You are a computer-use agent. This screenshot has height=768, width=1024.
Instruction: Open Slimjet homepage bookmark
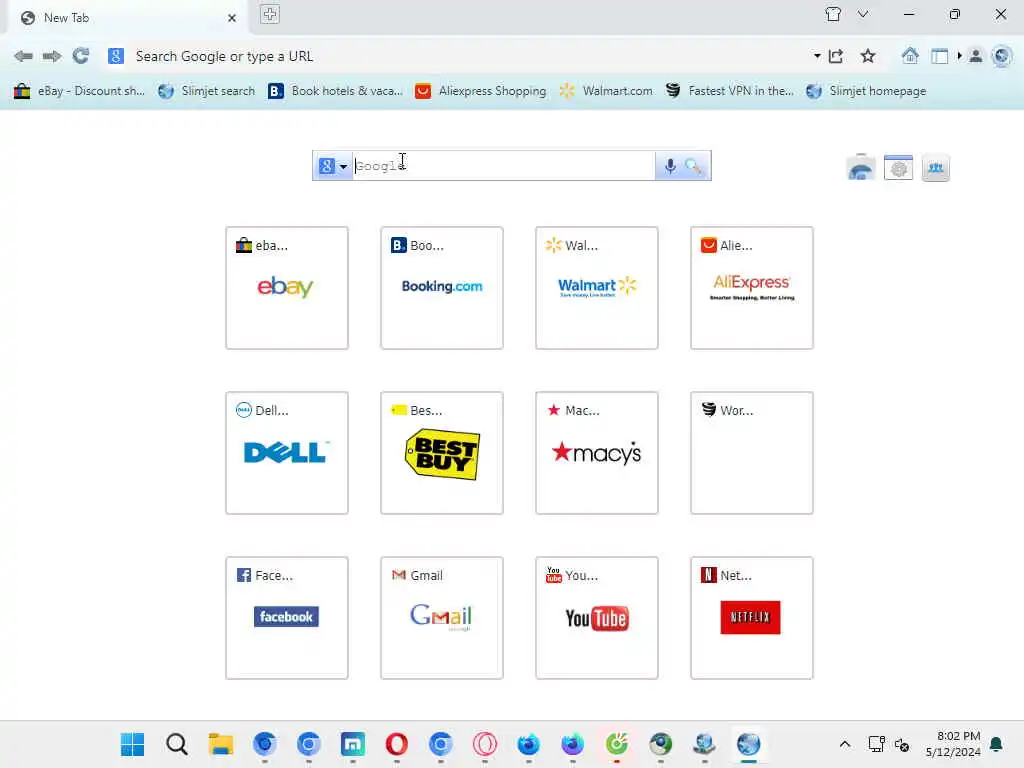coord(866,91)
